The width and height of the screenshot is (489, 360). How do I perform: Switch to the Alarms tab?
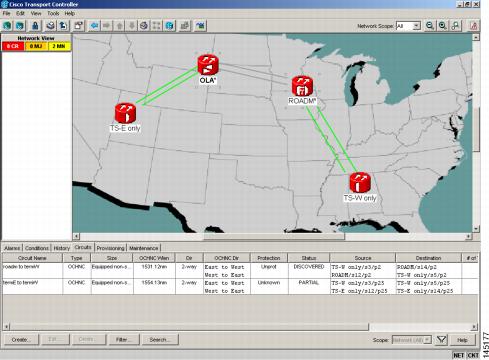[x=12, y=248]
